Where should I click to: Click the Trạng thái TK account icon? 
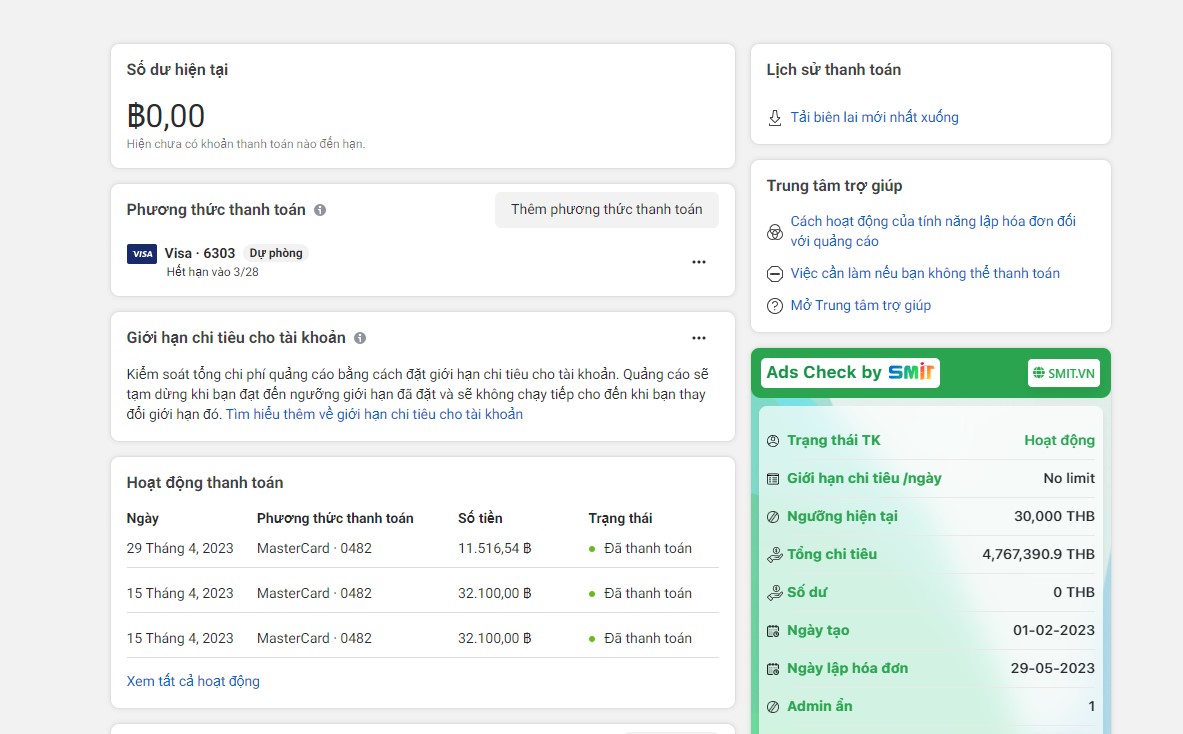[x=772, y=441]
